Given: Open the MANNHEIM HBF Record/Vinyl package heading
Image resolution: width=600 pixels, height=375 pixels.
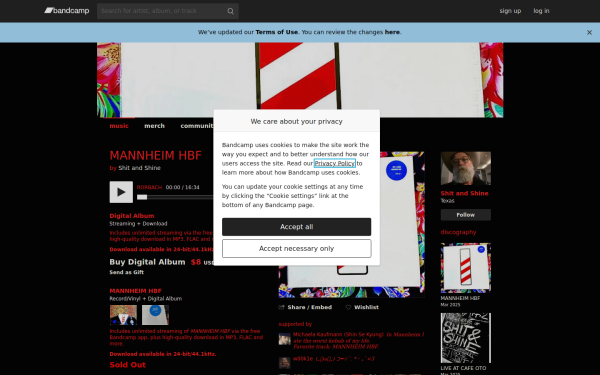Looking at the screenshot, I should click(x=135, y=291).
